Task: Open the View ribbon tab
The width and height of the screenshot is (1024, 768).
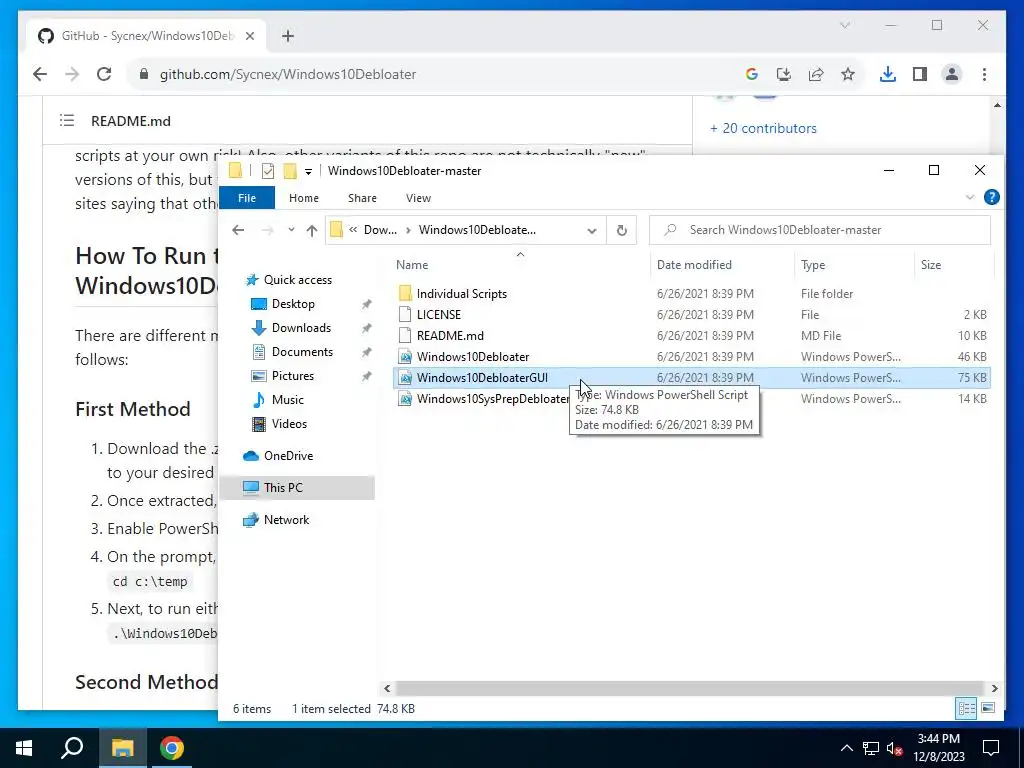Action: click(418, 198)
